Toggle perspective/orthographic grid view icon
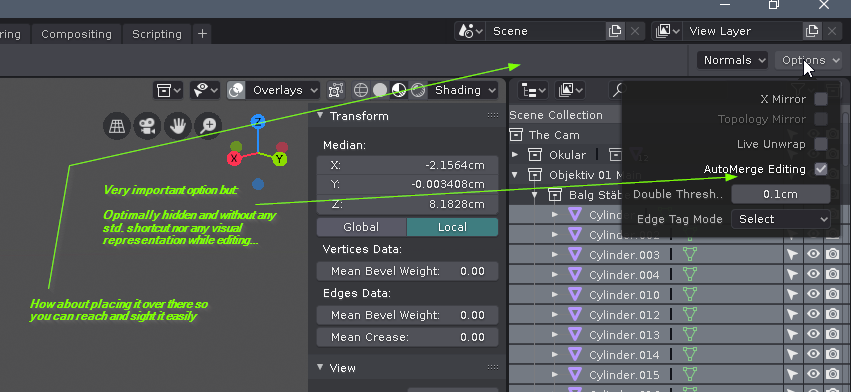The width and height of the screenshot is (851, 392). coord(117,127)
